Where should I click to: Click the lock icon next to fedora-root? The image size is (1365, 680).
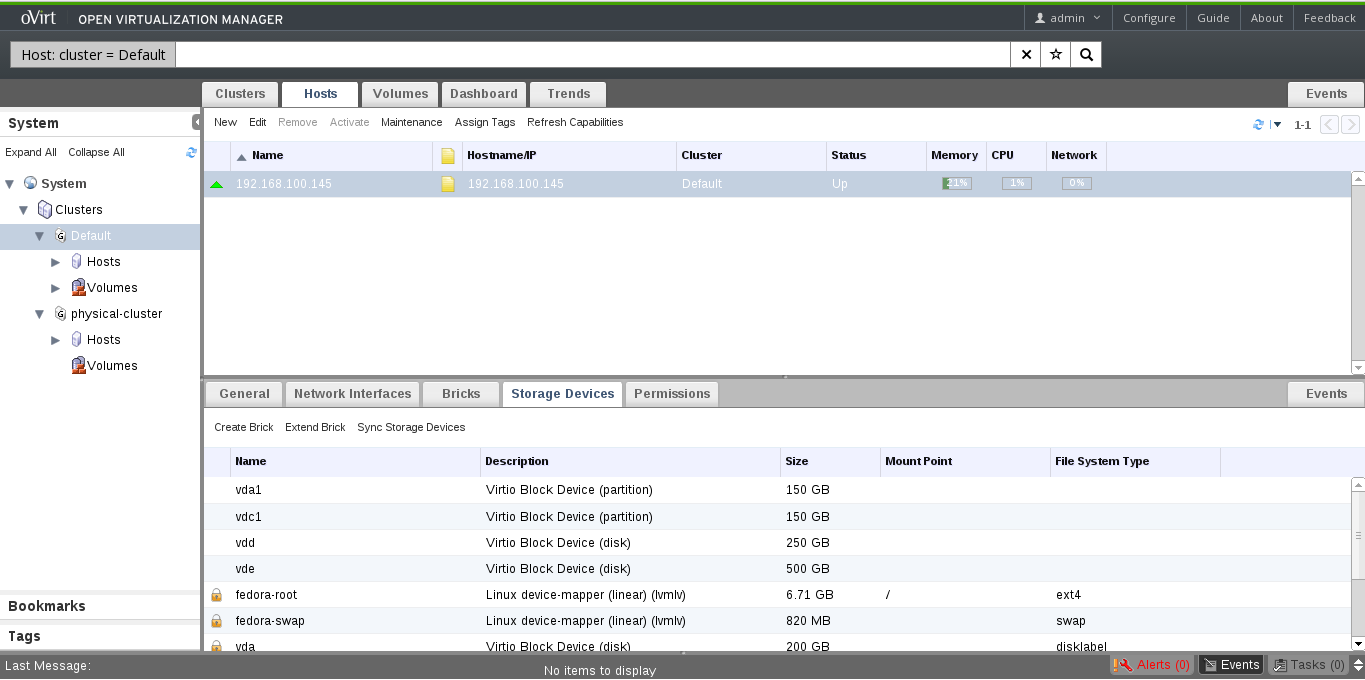(x=216, y=595)
